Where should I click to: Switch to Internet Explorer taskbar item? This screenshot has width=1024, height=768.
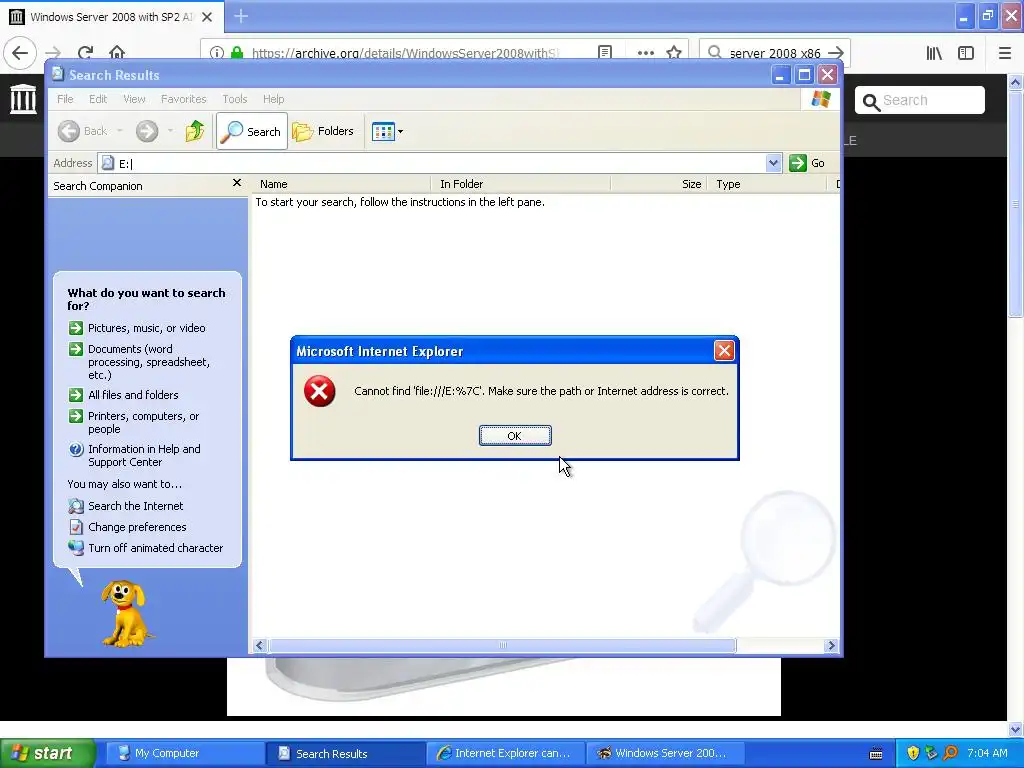[504, 753]
